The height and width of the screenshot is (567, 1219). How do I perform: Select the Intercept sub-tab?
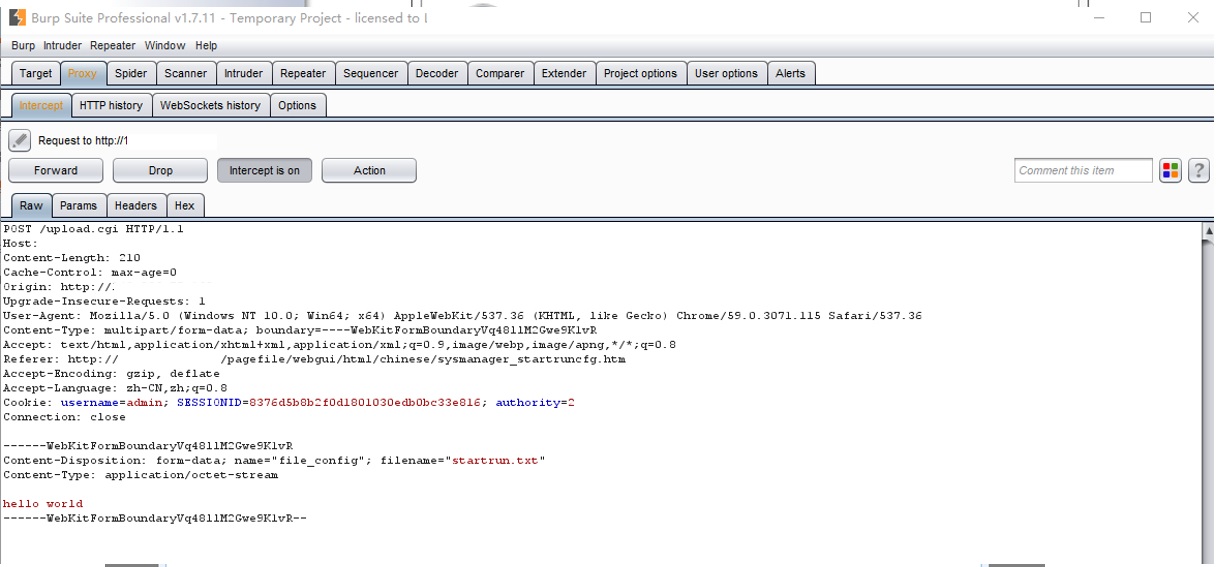click(x=41, y=106)
